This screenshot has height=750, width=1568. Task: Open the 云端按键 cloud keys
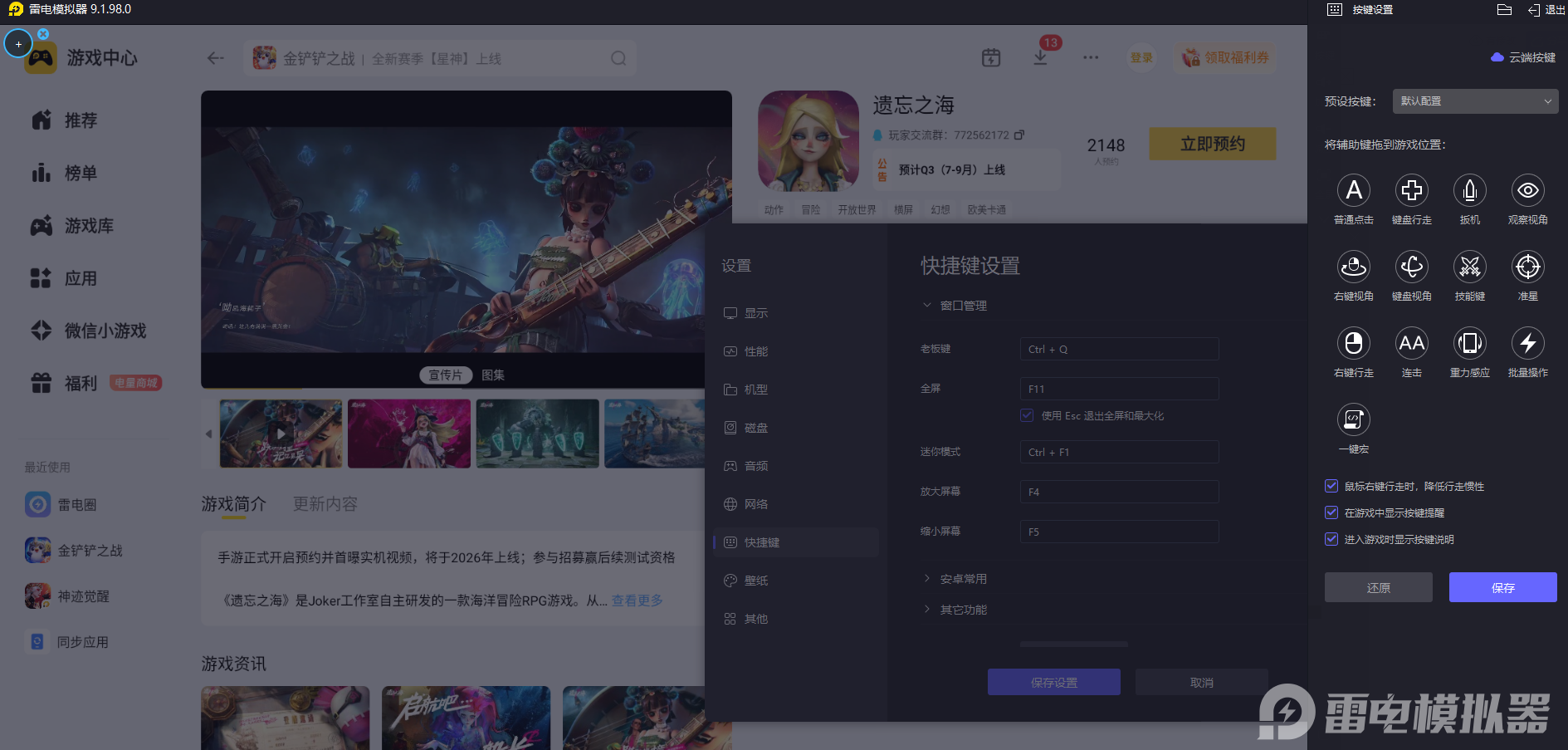tap(1523, 57)
